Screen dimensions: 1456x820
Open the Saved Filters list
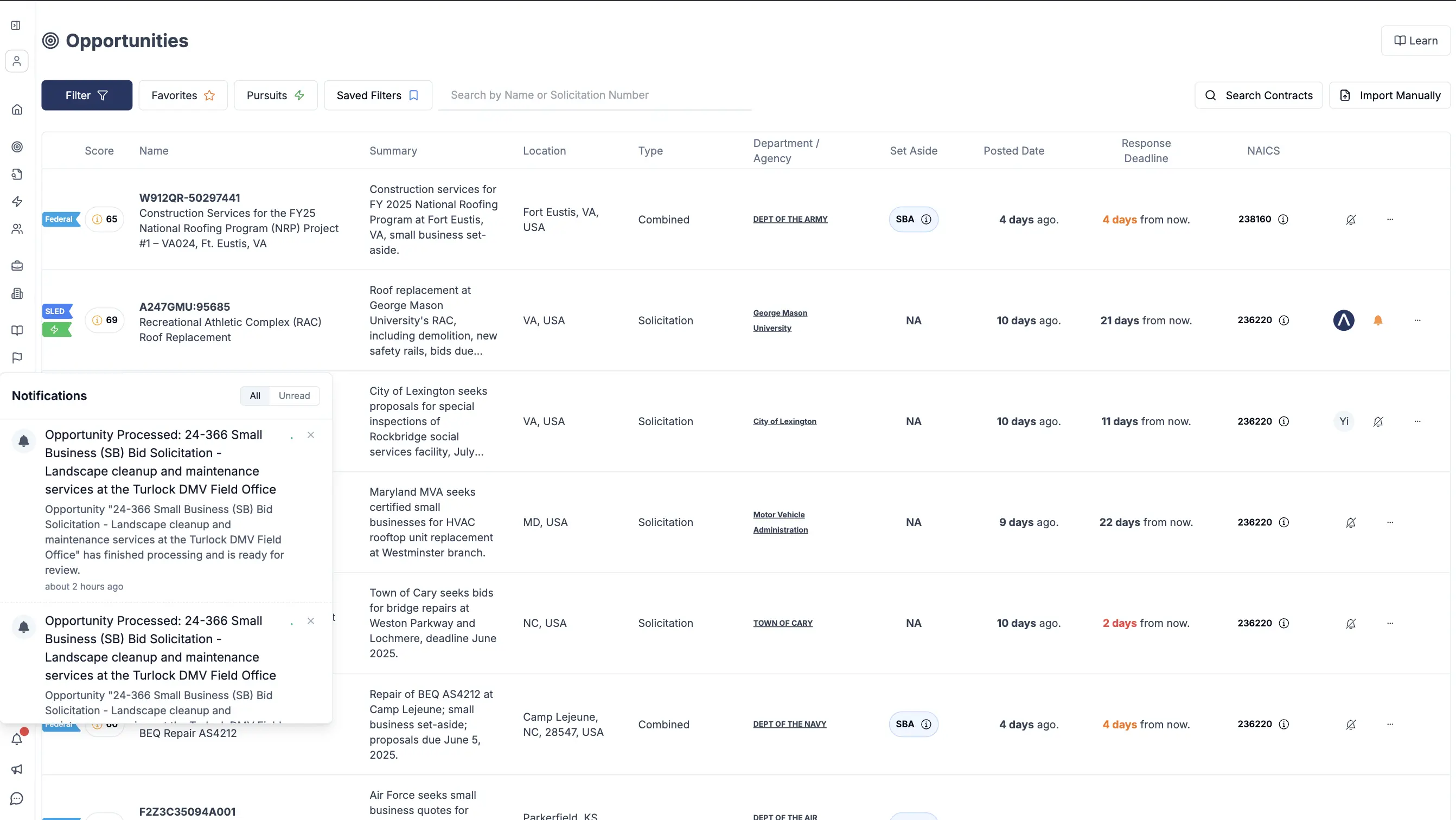[x=378, y=95]
